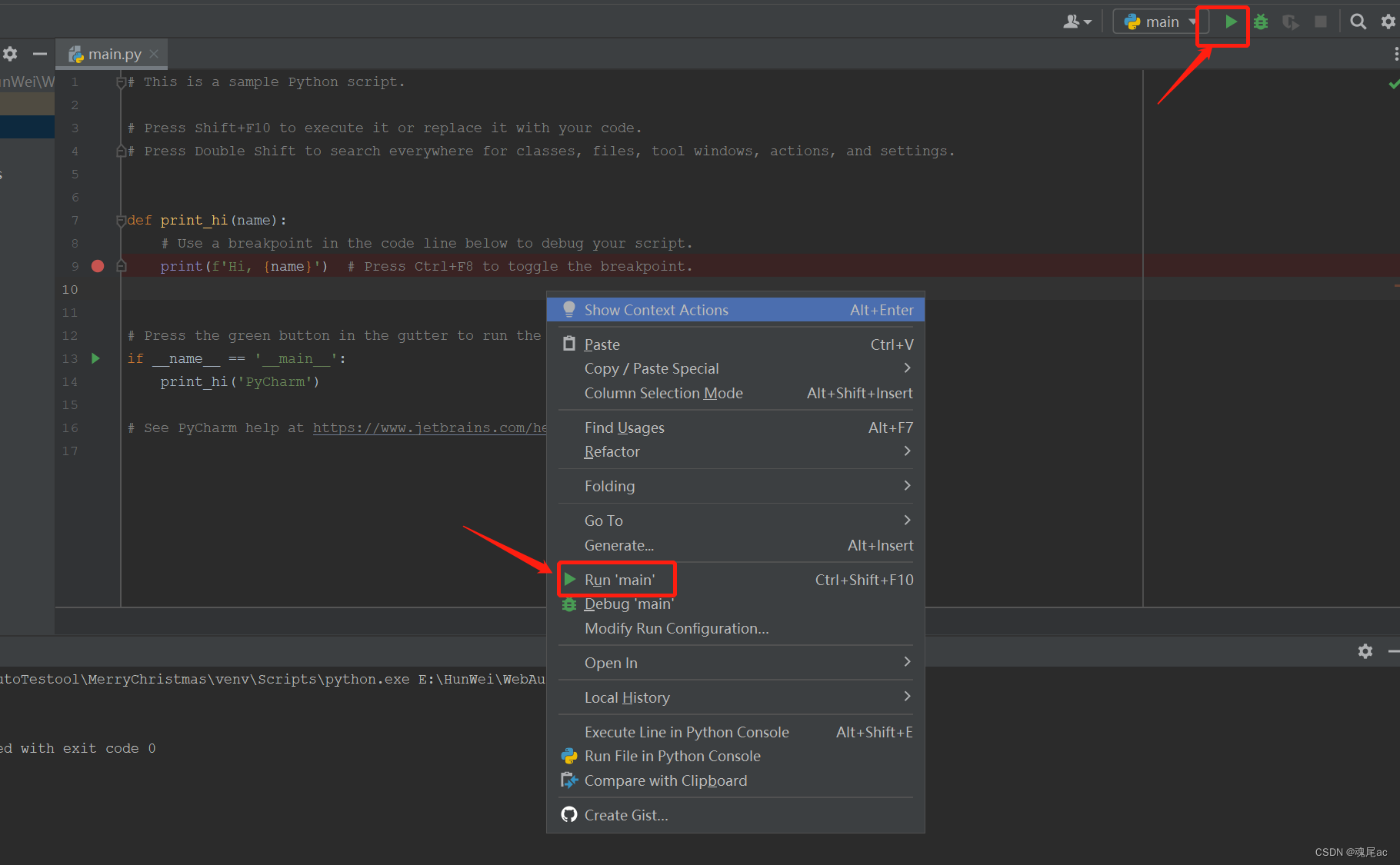Screen dimensions: 1400x865
Task: Click the green Run button in toolbar
Action: [1231, 22]
